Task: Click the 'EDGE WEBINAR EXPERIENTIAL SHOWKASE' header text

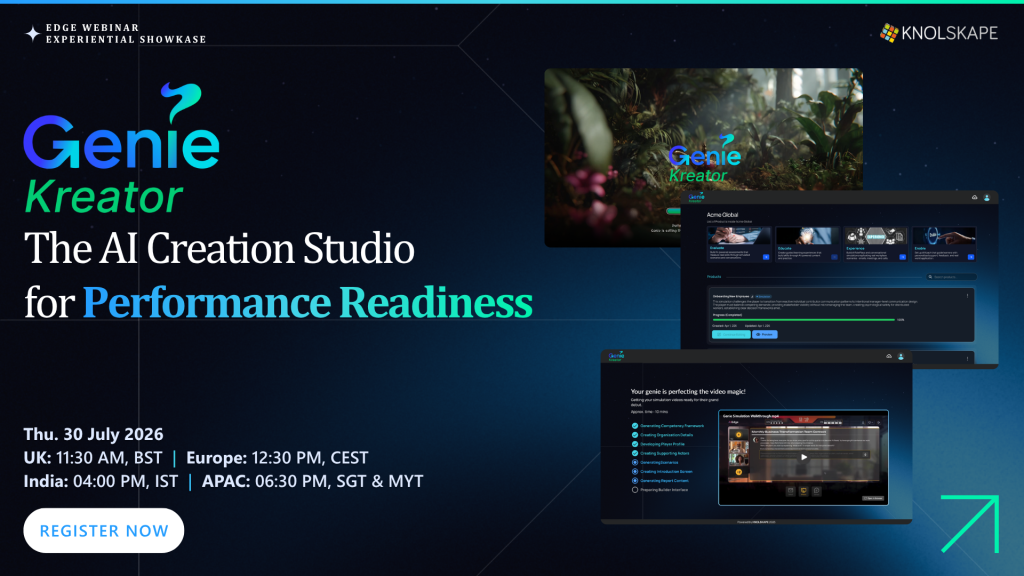Action: coord(126,33)
